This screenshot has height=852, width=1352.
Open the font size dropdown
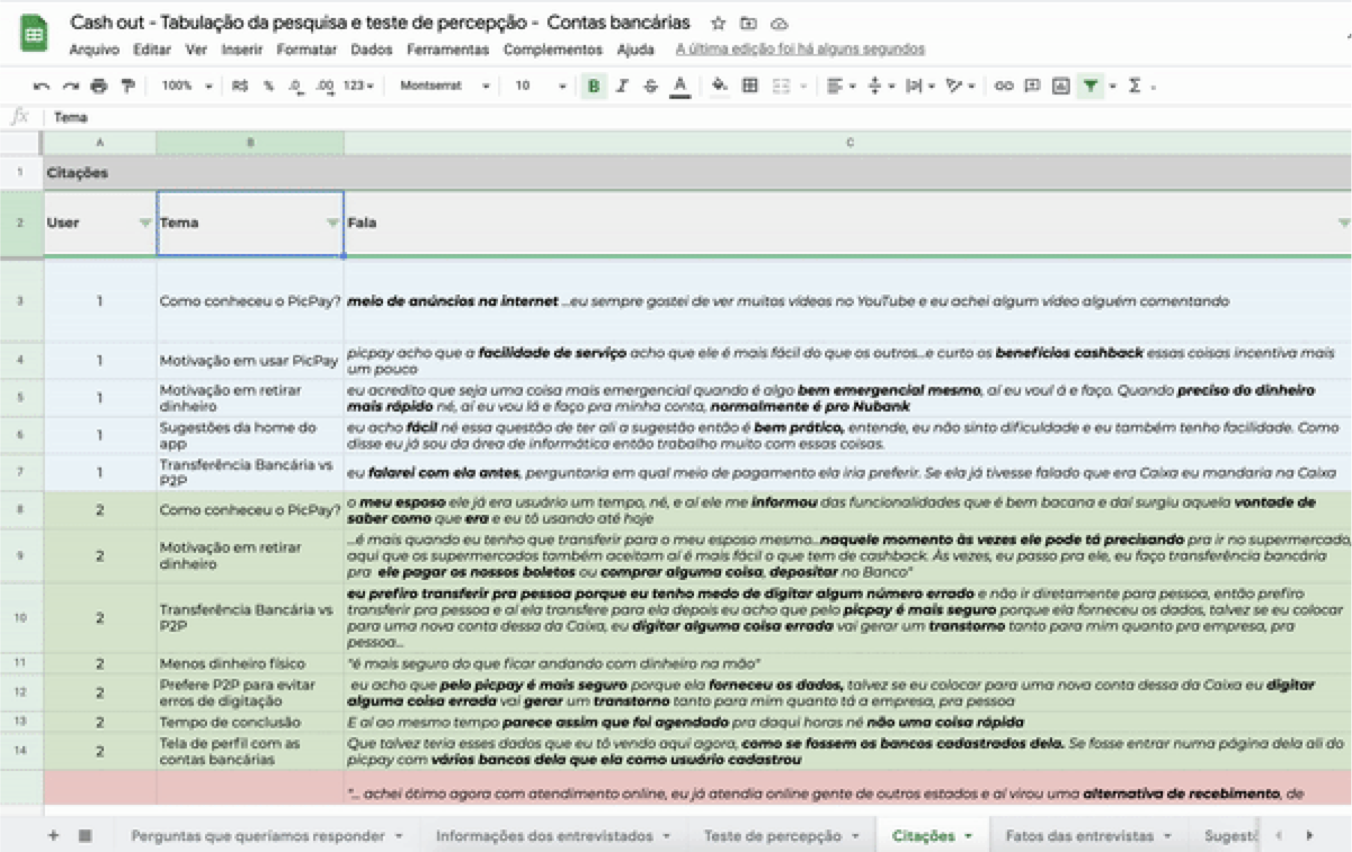click(x=540, y=86)
